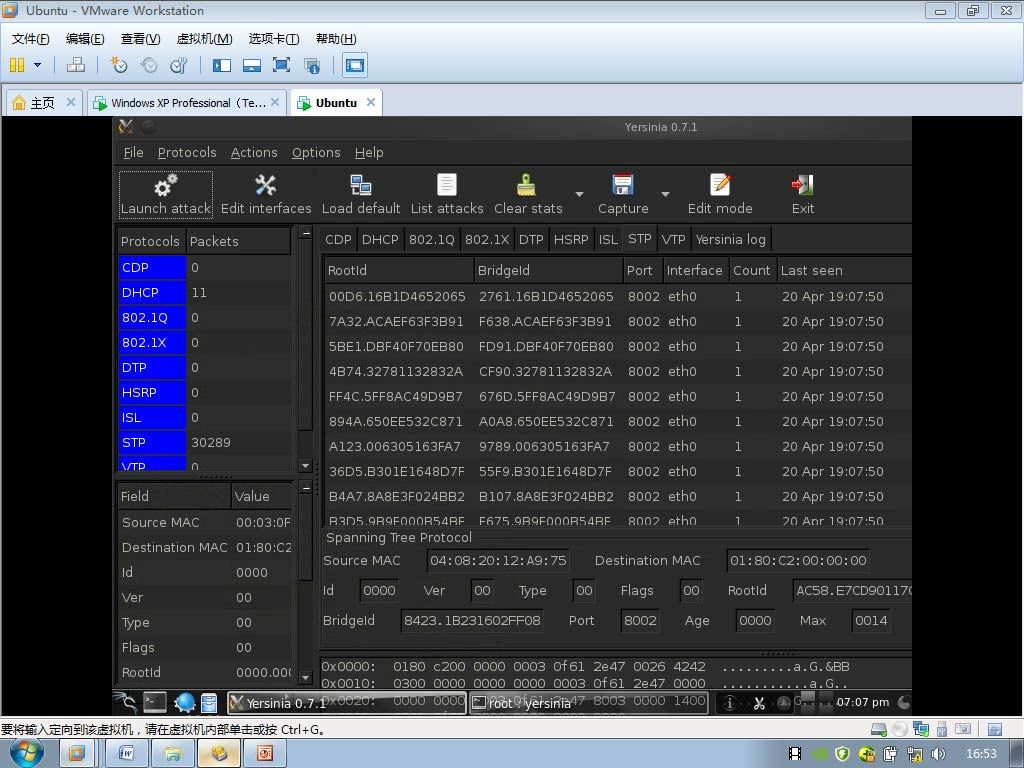The image size is (1024, 768).
Task: Pause the virtual machine in VMware toolbar
Action: [17, 65]
